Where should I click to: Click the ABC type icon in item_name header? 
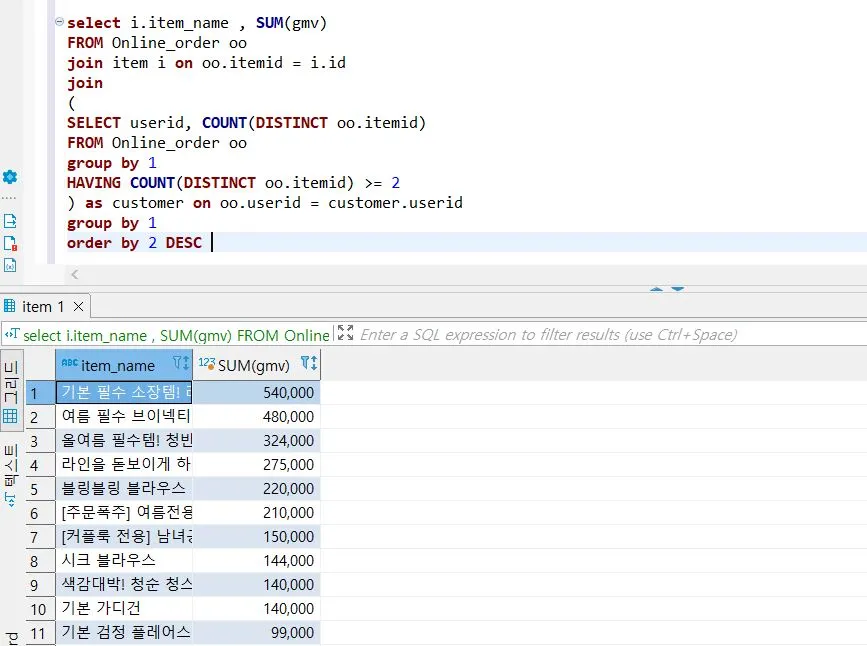click(x=70, y=363)
